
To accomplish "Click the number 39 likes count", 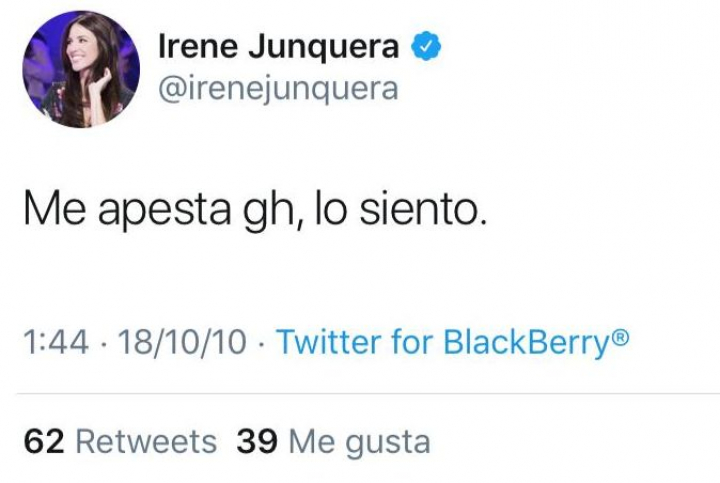I will (257, 441).
